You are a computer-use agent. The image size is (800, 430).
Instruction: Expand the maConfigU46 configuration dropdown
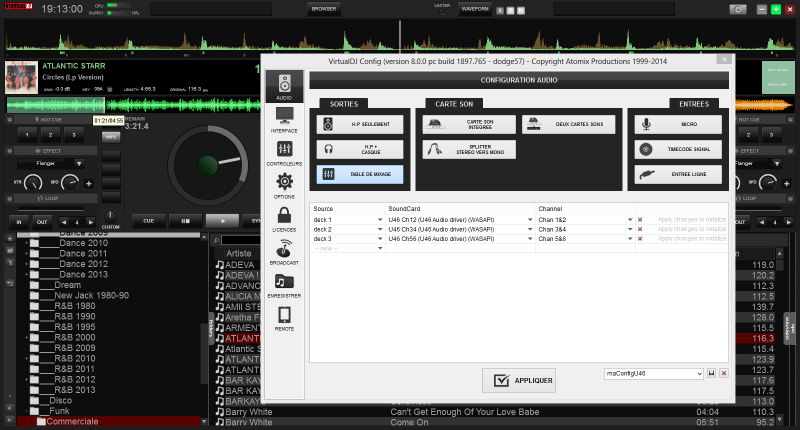pyautogui.click(x=699, y=373)
